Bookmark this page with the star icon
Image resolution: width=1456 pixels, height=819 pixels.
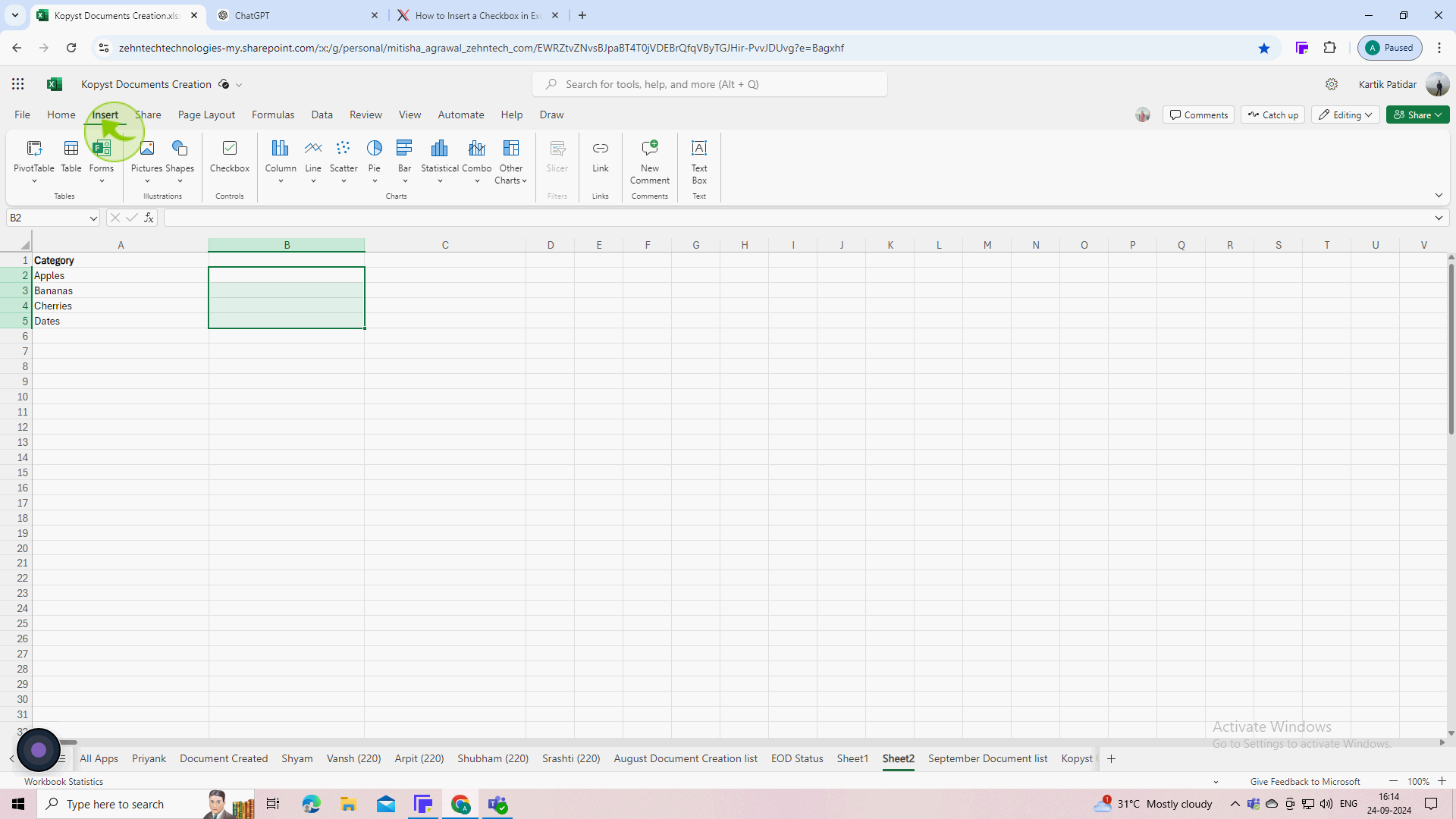pyautogui.click(x=1264, y=48)
